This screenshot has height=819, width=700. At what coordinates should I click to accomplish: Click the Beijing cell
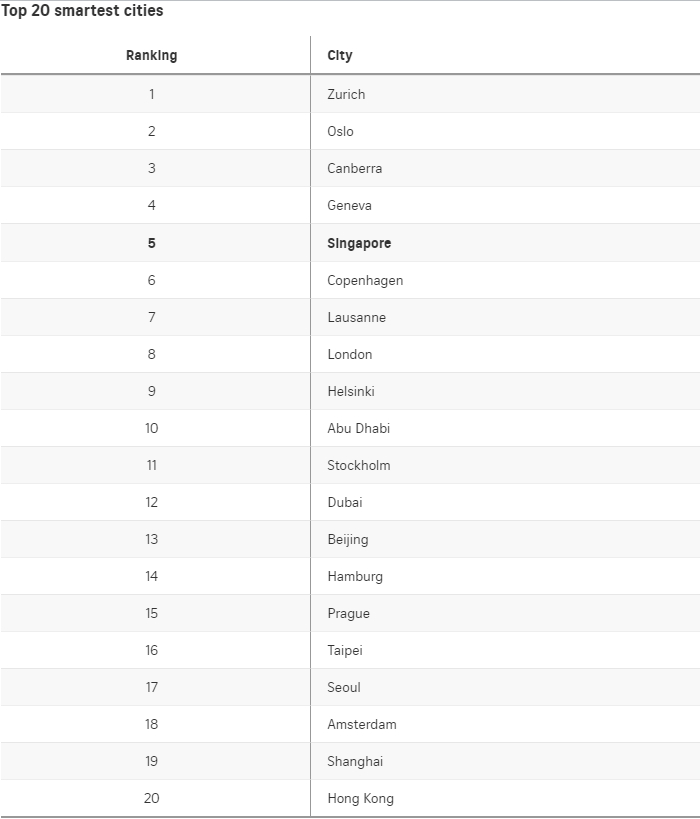347,540
